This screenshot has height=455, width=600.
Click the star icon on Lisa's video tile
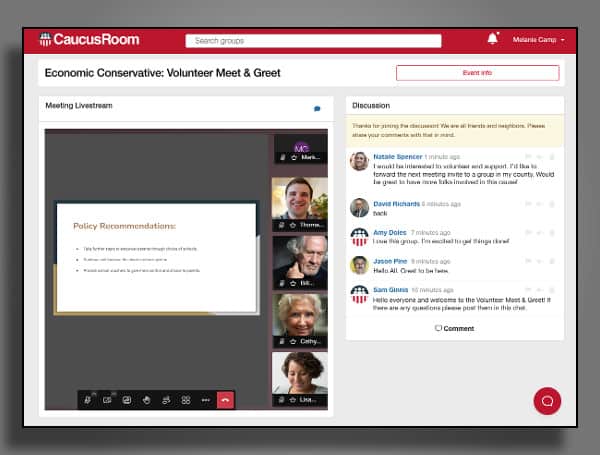click(x=293, y=400)
